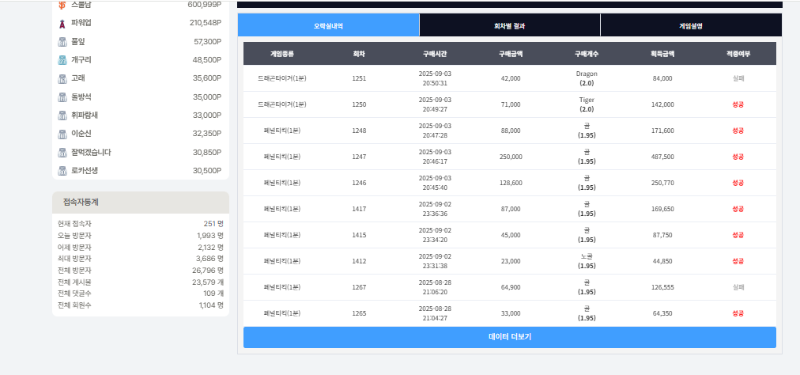Image resolution: width=800 pixels, height=375 pixels.
Task: Click the 데이터 더보기 button
Action: [510, 337]
